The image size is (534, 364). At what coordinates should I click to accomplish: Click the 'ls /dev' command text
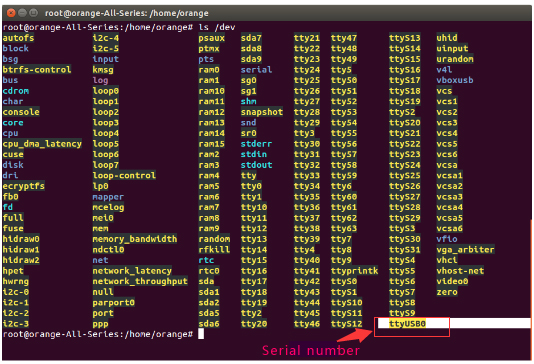[x=217, y=27]
